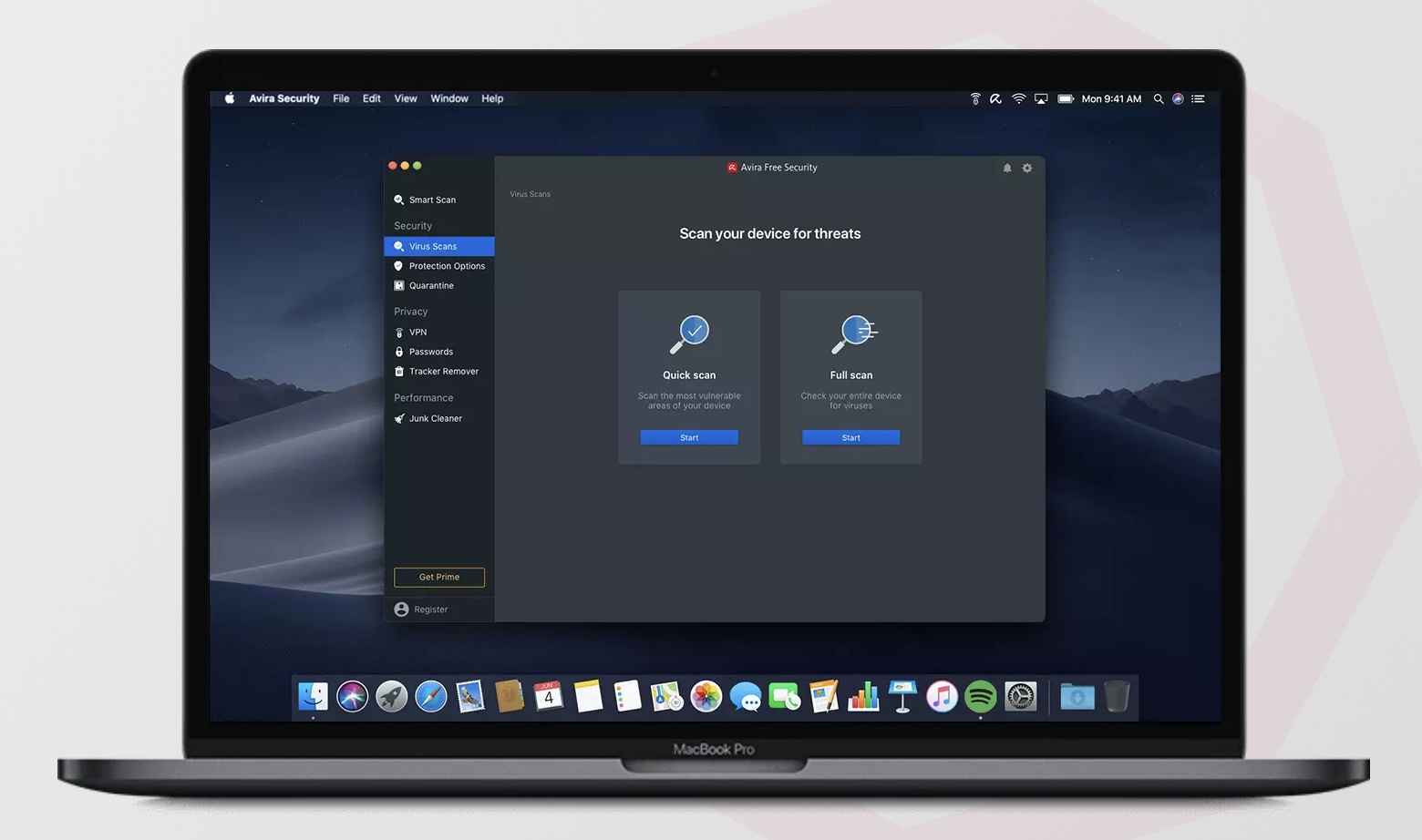1422x840 pixels.
Task: Open the VPN section in the sidebar
Action: pyautogui.click(x=439, y=332)
